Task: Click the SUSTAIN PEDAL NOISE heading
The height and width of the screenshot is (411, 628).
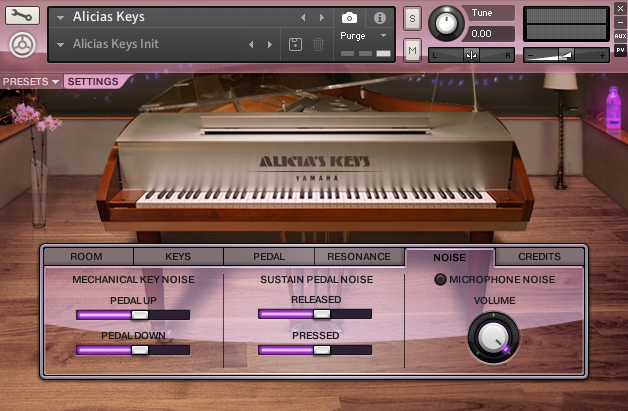Action: pos(316,280)
